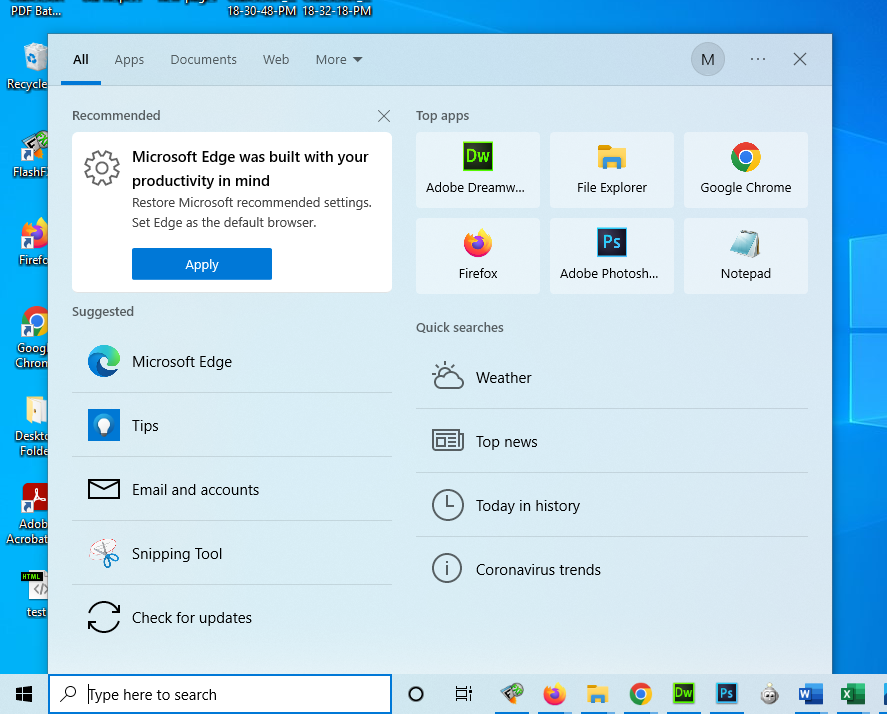The height and width of the screenshot is (714, 887).
Task: Launch Adobe Photoshop from Top apps
Action: 612,256
